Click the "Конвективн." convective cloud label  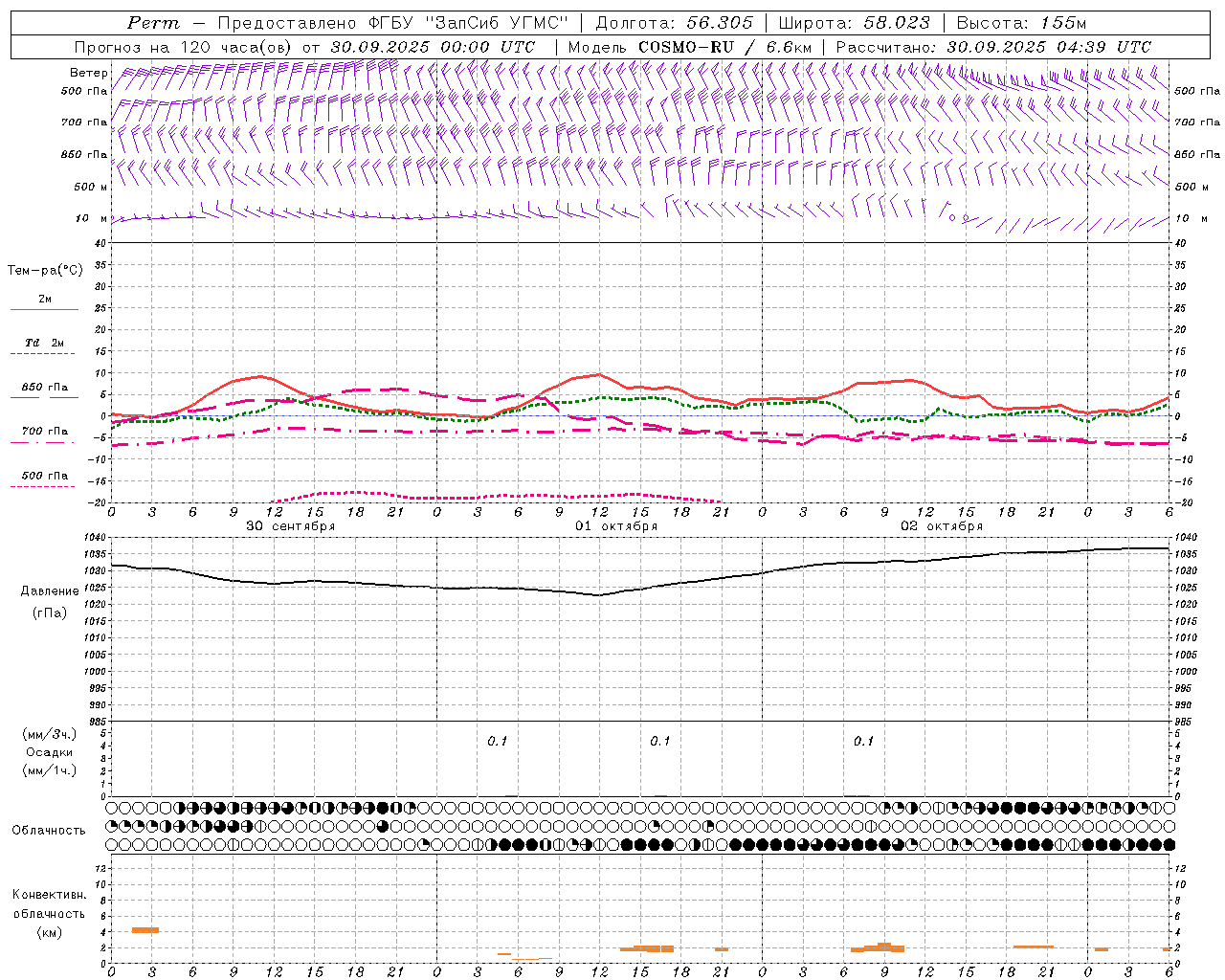tap(49, 895)
